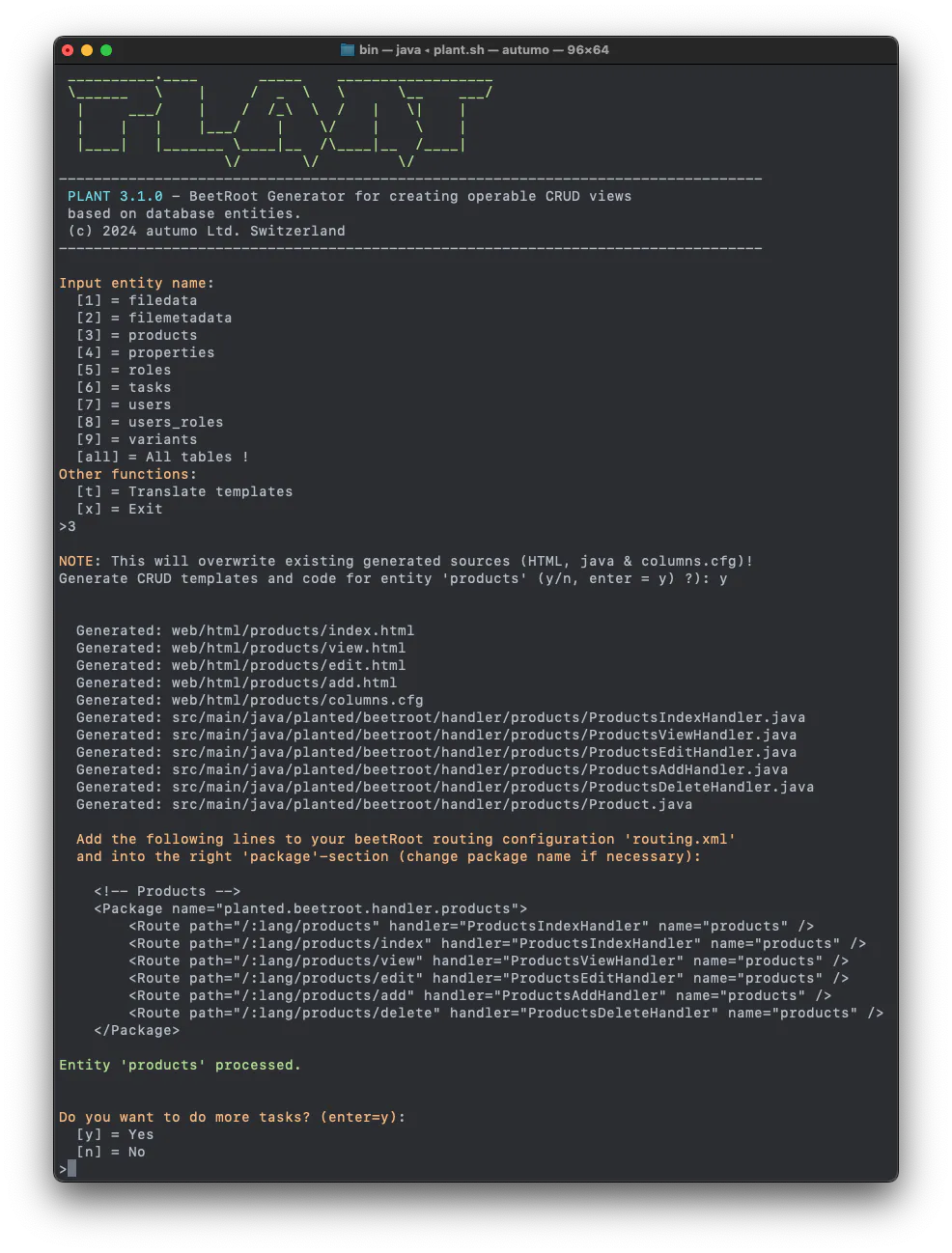
Task: Click generated path 'web/html/products/index.html'
Action: pos(293,630)
